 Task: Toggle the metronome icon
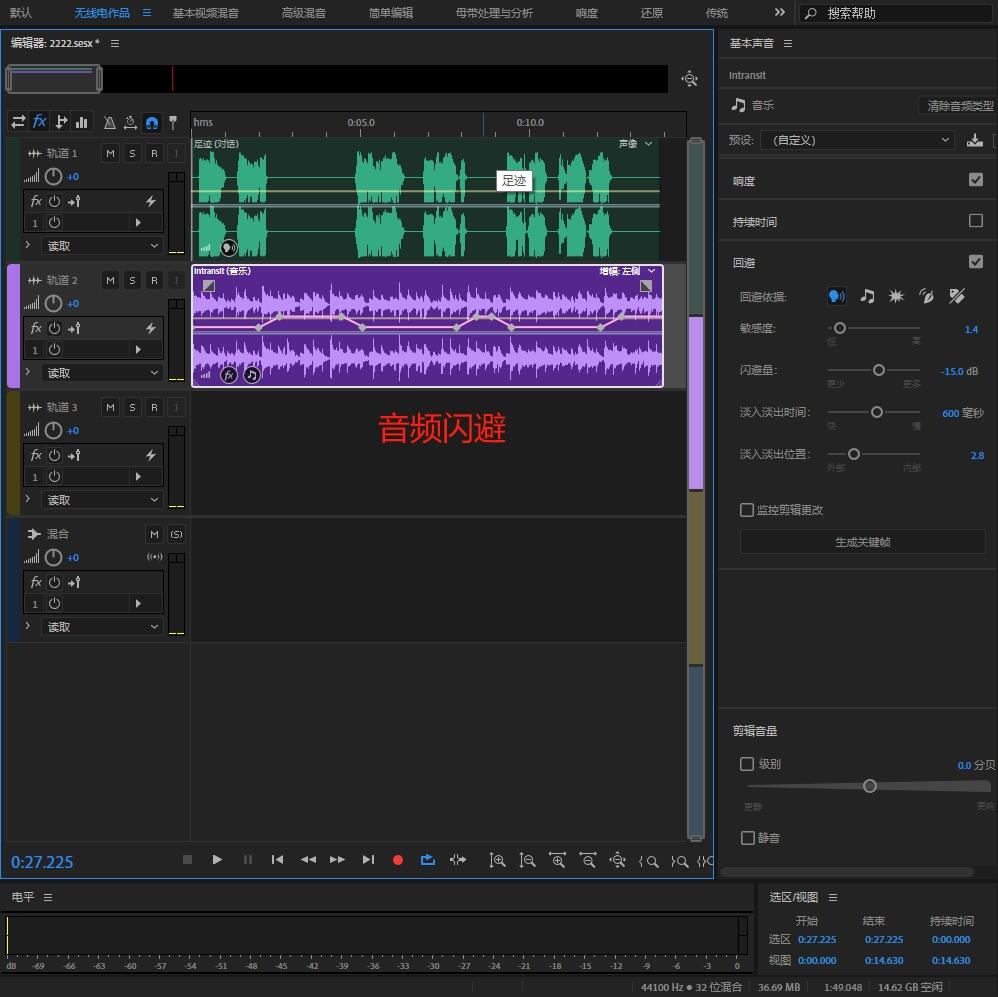tap(109, 122)
